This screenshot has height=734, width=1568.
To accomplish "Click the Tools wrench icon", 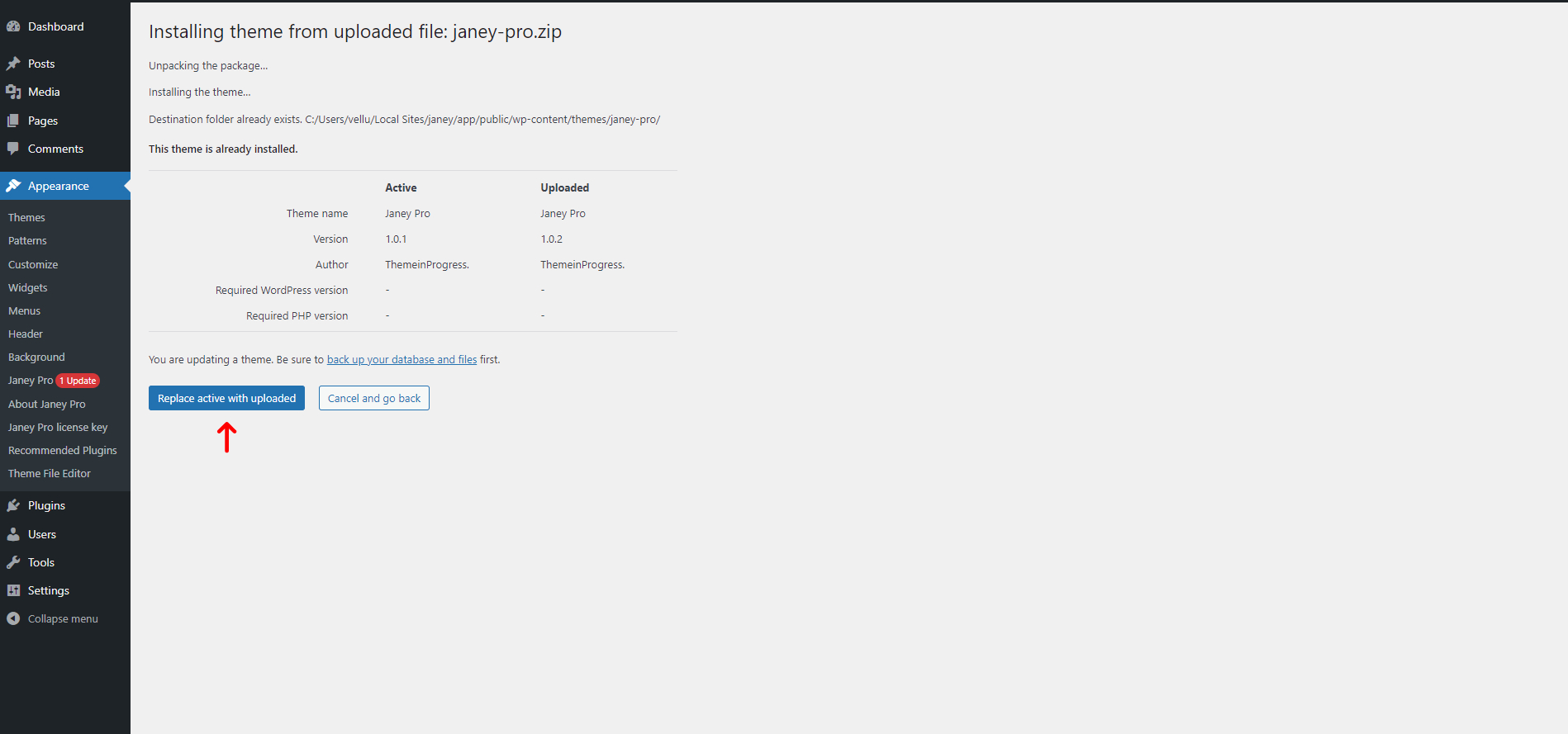I will coord(13,562).
